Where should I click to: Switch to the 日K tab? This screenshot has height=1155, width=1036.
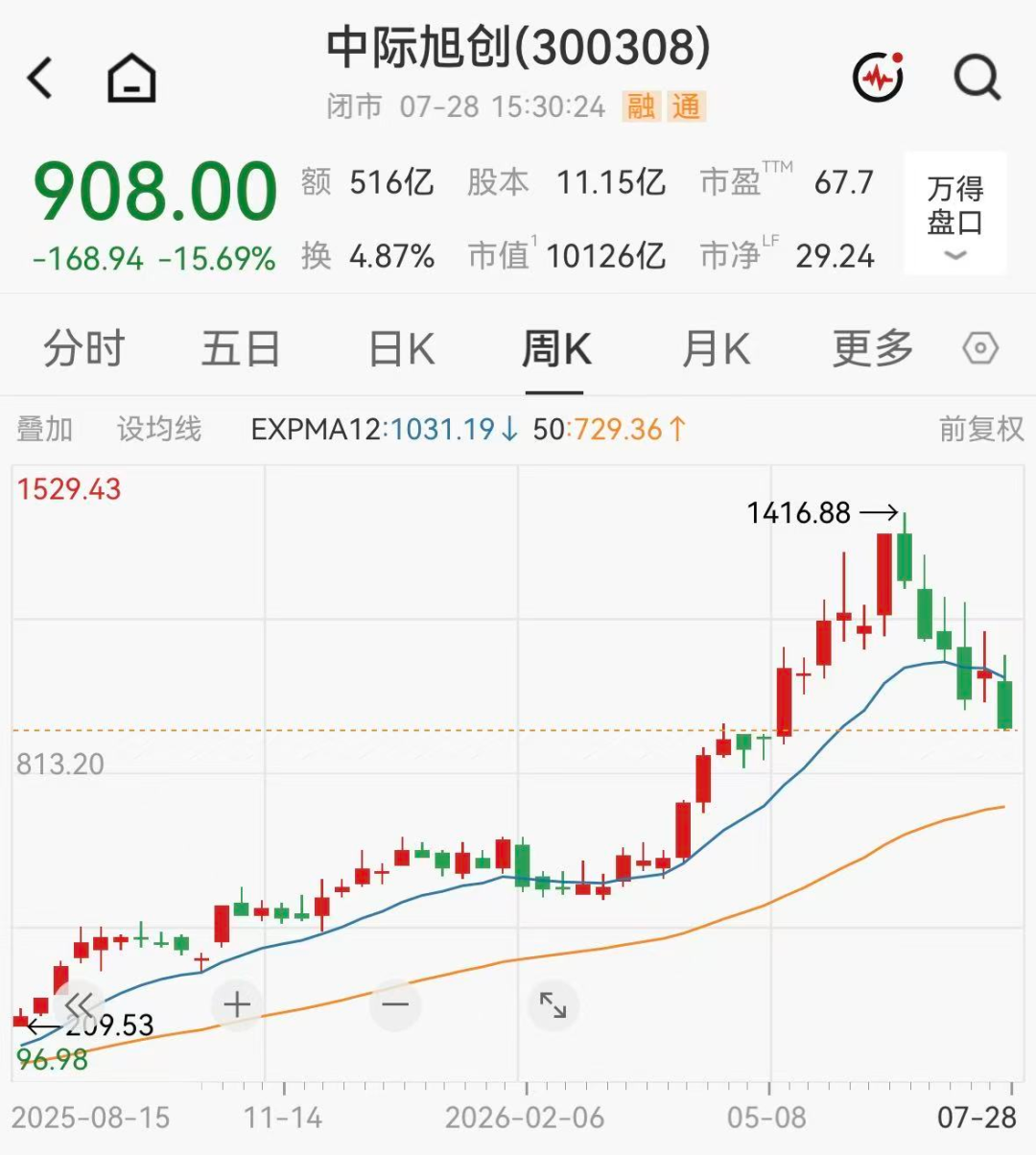tap(402, 348)
